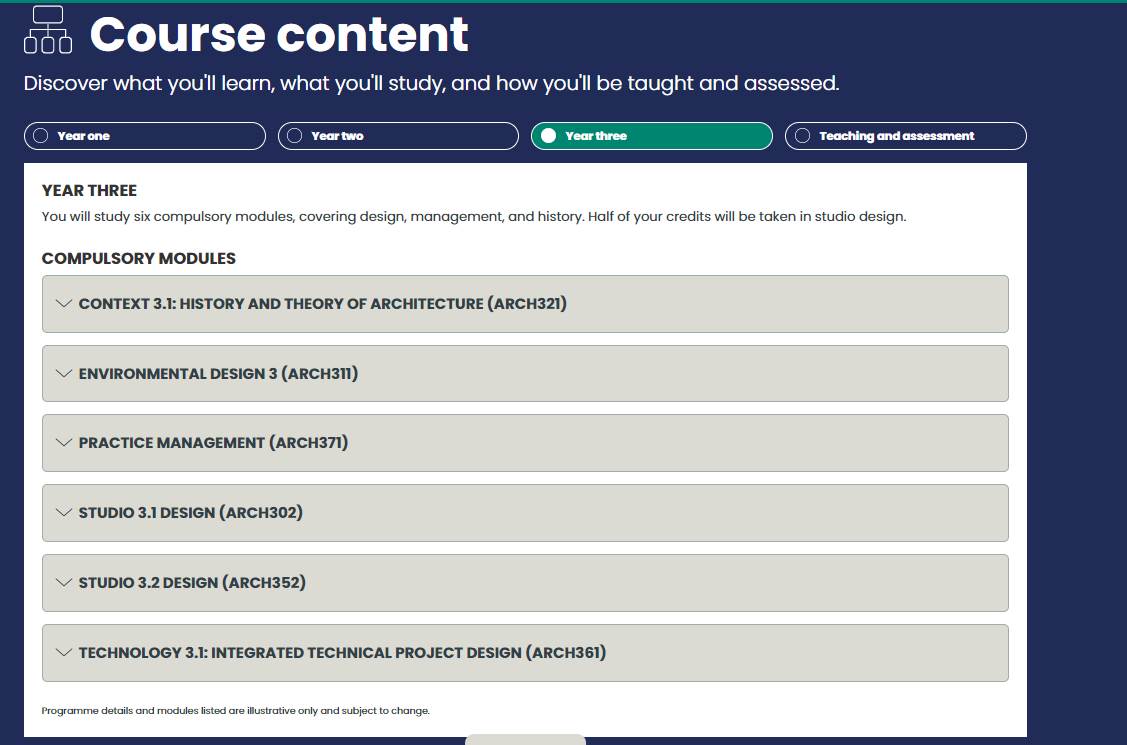Select the Year one radio circle
Image resolution: width=1127 pixels, height=745 pixels.
[41, 136]
